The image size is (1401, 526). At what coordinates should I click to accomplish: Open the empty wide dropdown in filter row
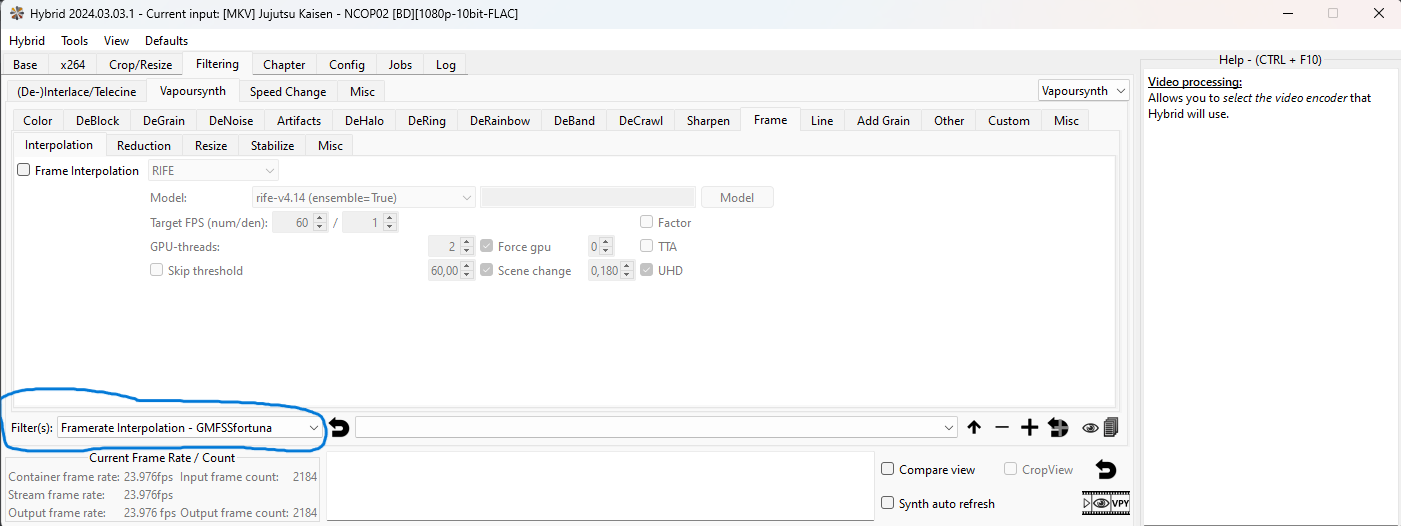[x=656, y=428]
